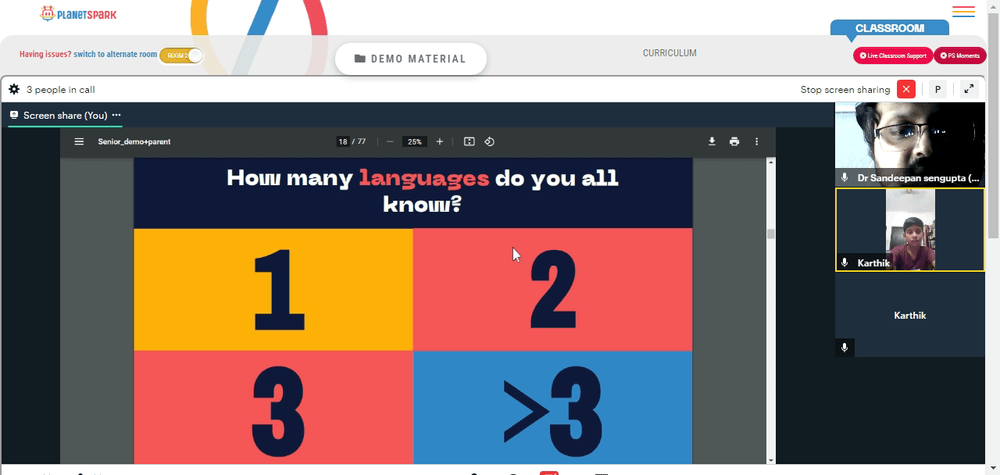Open the Demo Material folder

[411, 59]
